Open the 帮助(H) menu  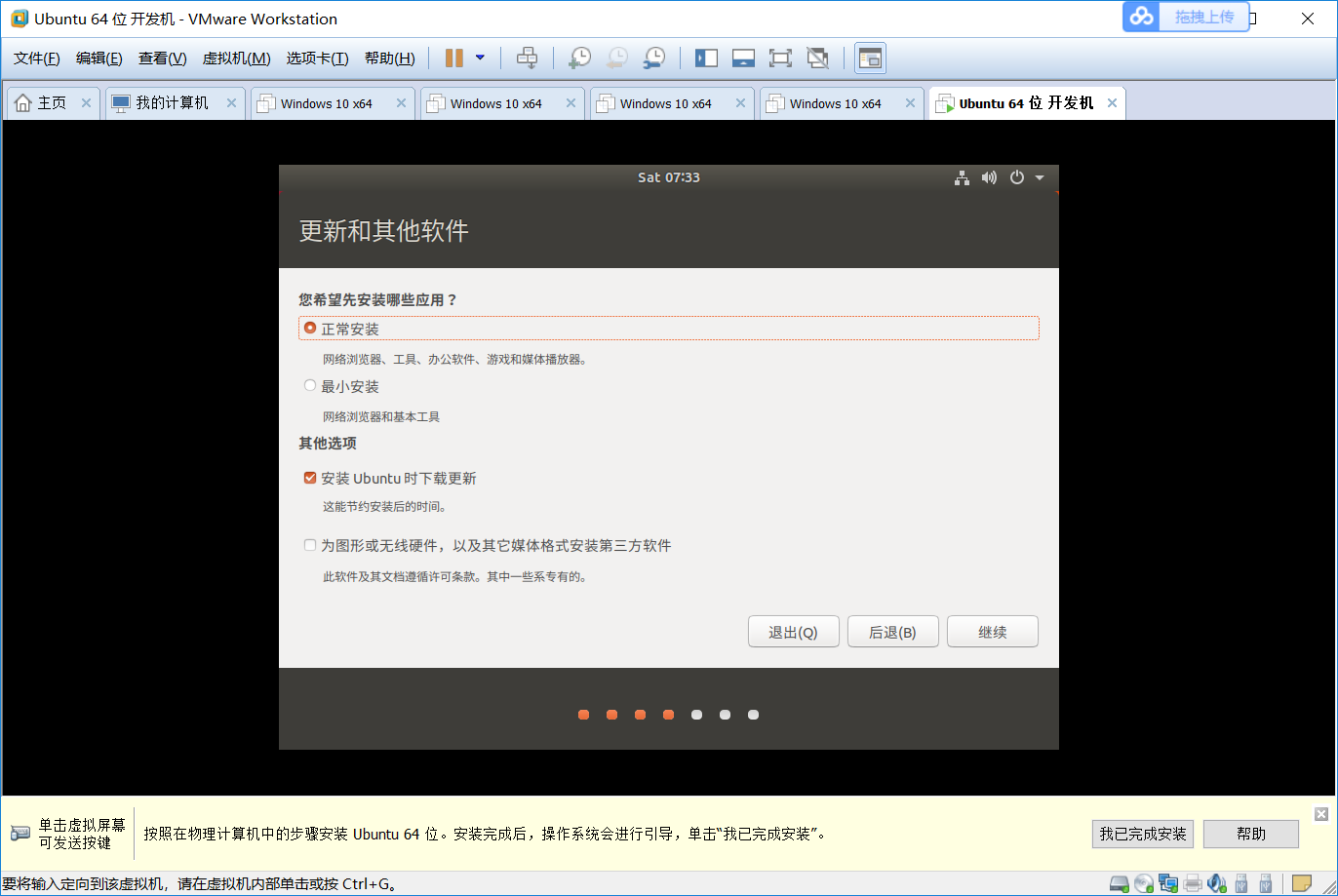389,58
